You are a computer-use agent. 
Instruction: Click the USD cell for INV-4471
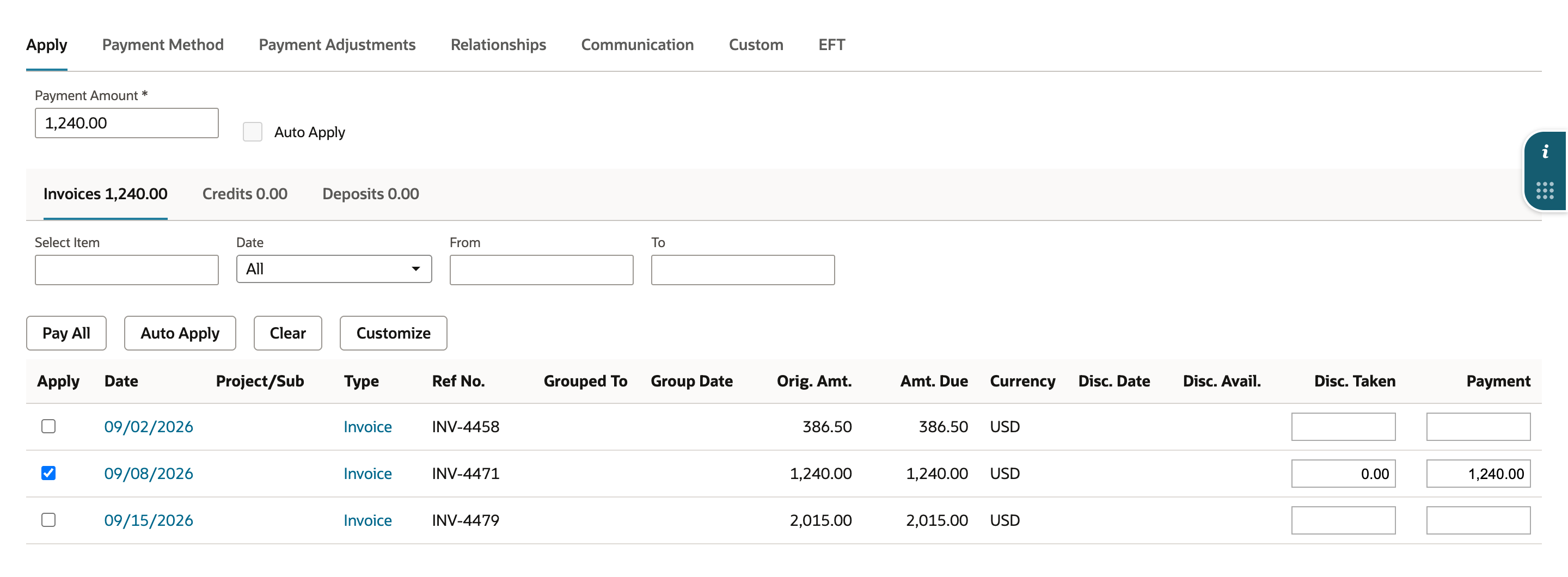coord(1005,474)
